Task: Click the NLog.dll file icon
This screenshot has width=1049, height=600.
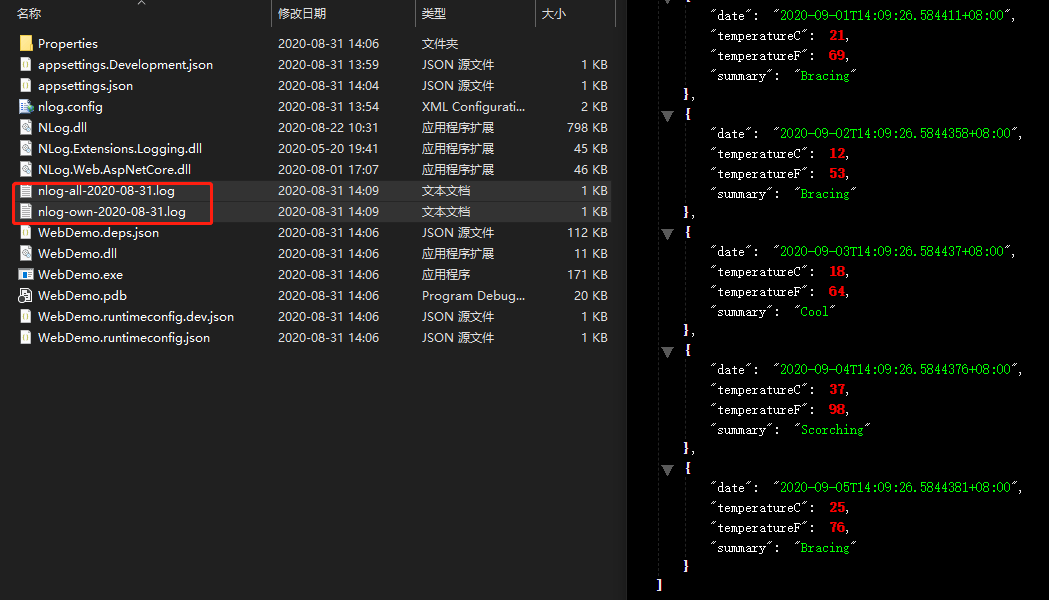Action: pos(26,127)
